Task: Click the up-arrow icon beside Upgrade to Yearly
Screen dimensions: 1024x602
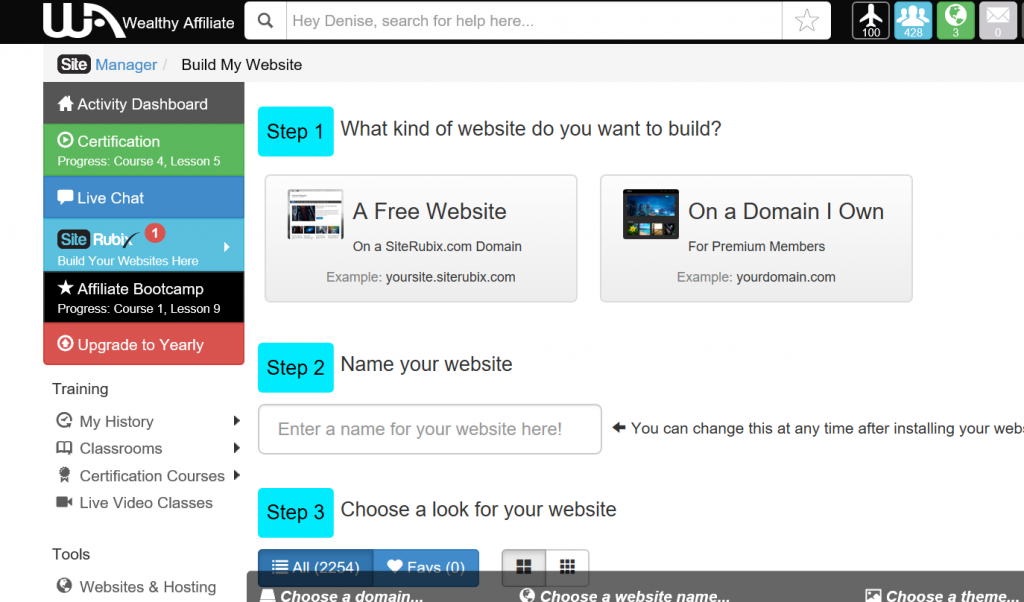Action: [x=65, y=343]
